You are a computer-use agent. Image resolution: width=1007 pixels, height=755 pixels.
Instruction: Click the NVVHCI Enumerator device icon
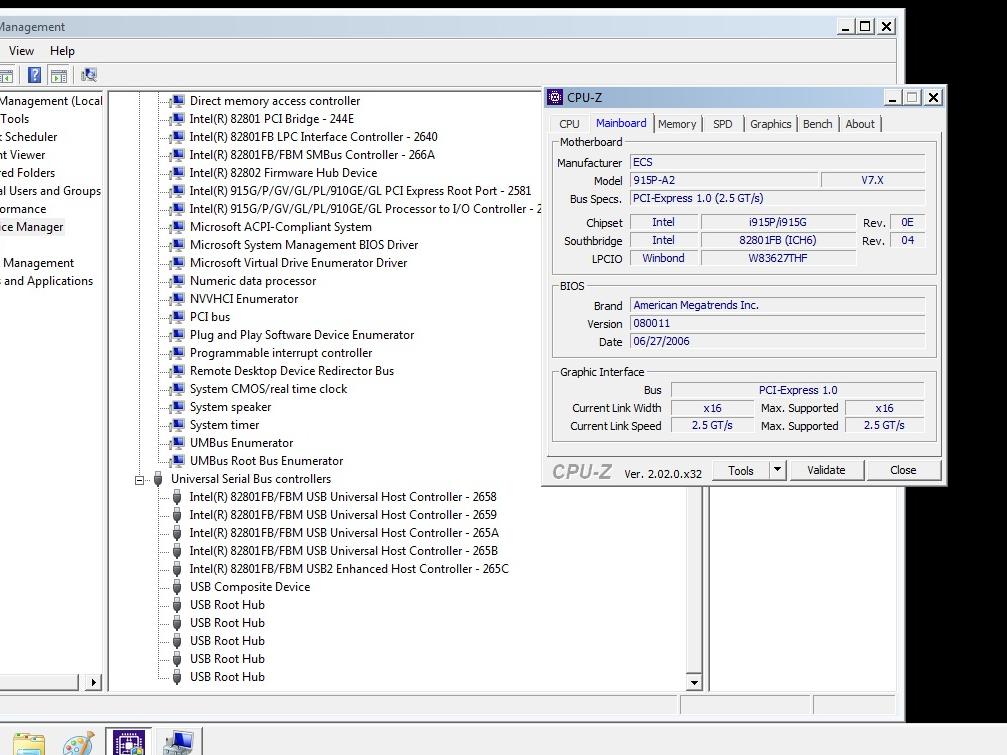pos(177,299)
